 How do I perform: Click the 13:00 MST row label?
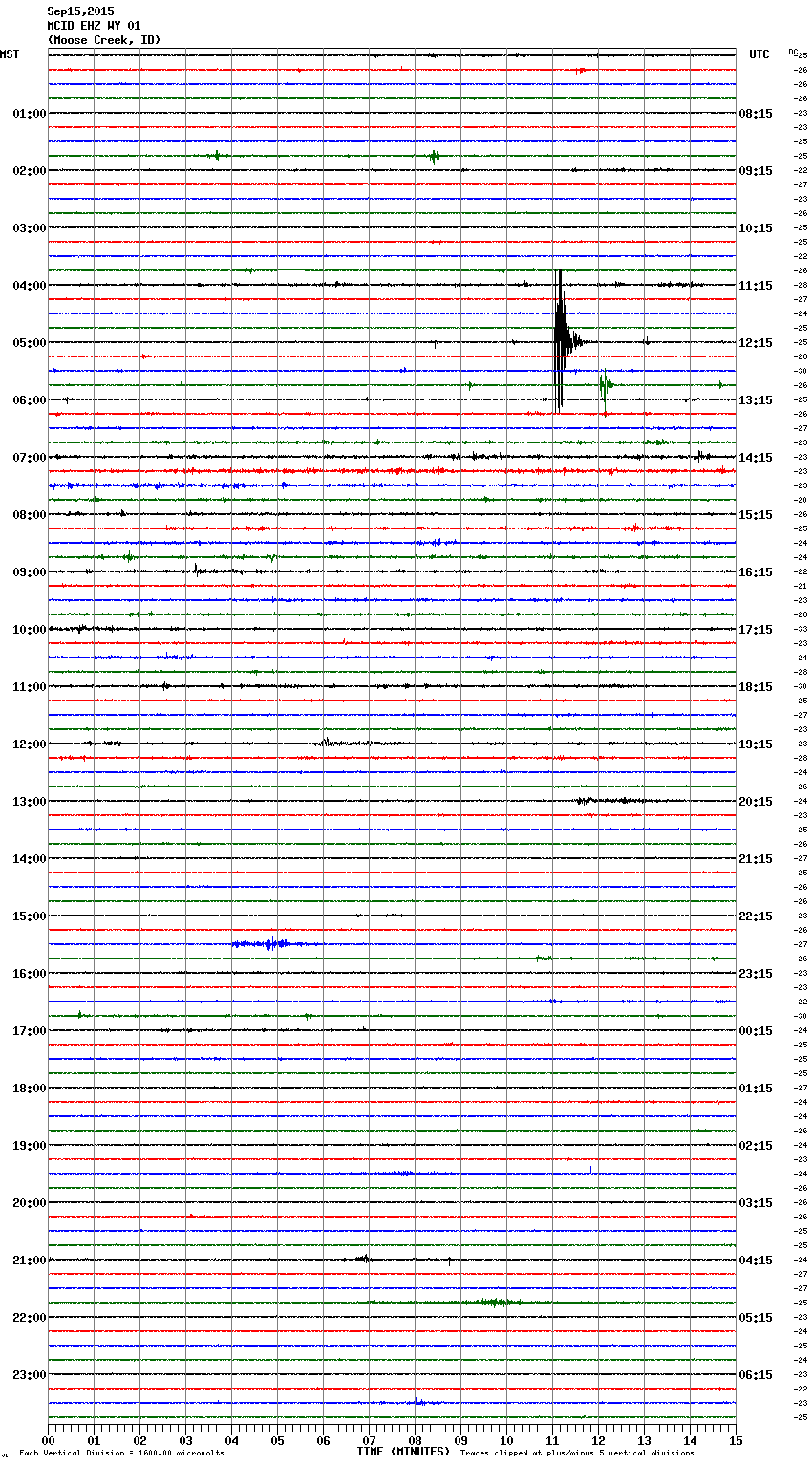pyautogui.click(x=29, y=802)
